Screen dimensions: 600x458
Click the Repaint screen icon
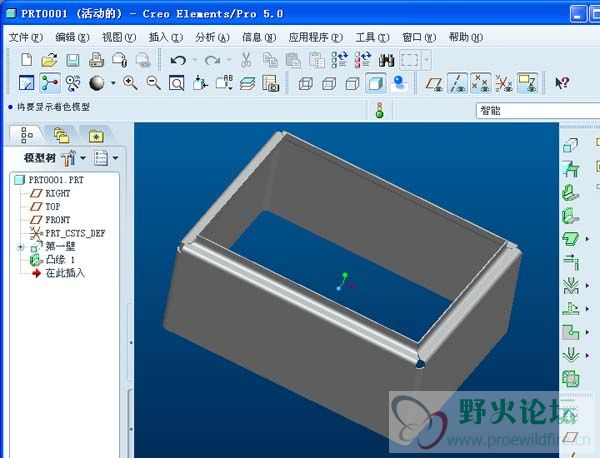click(26, 83)
